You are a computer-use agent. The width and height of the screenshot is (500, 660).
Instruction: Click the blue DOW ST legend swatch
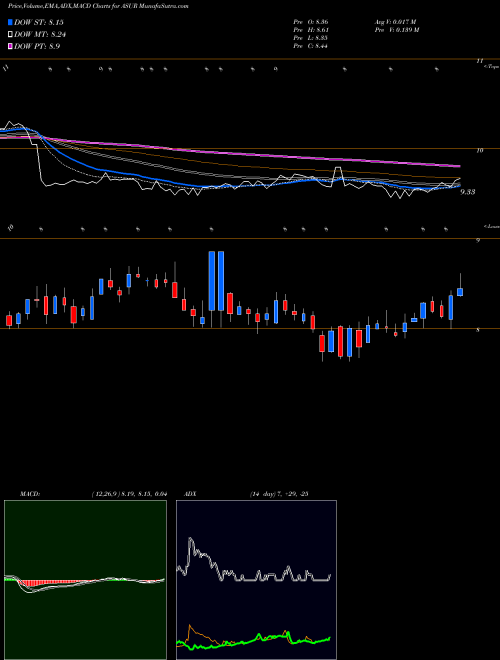click(x=10, y=22)
